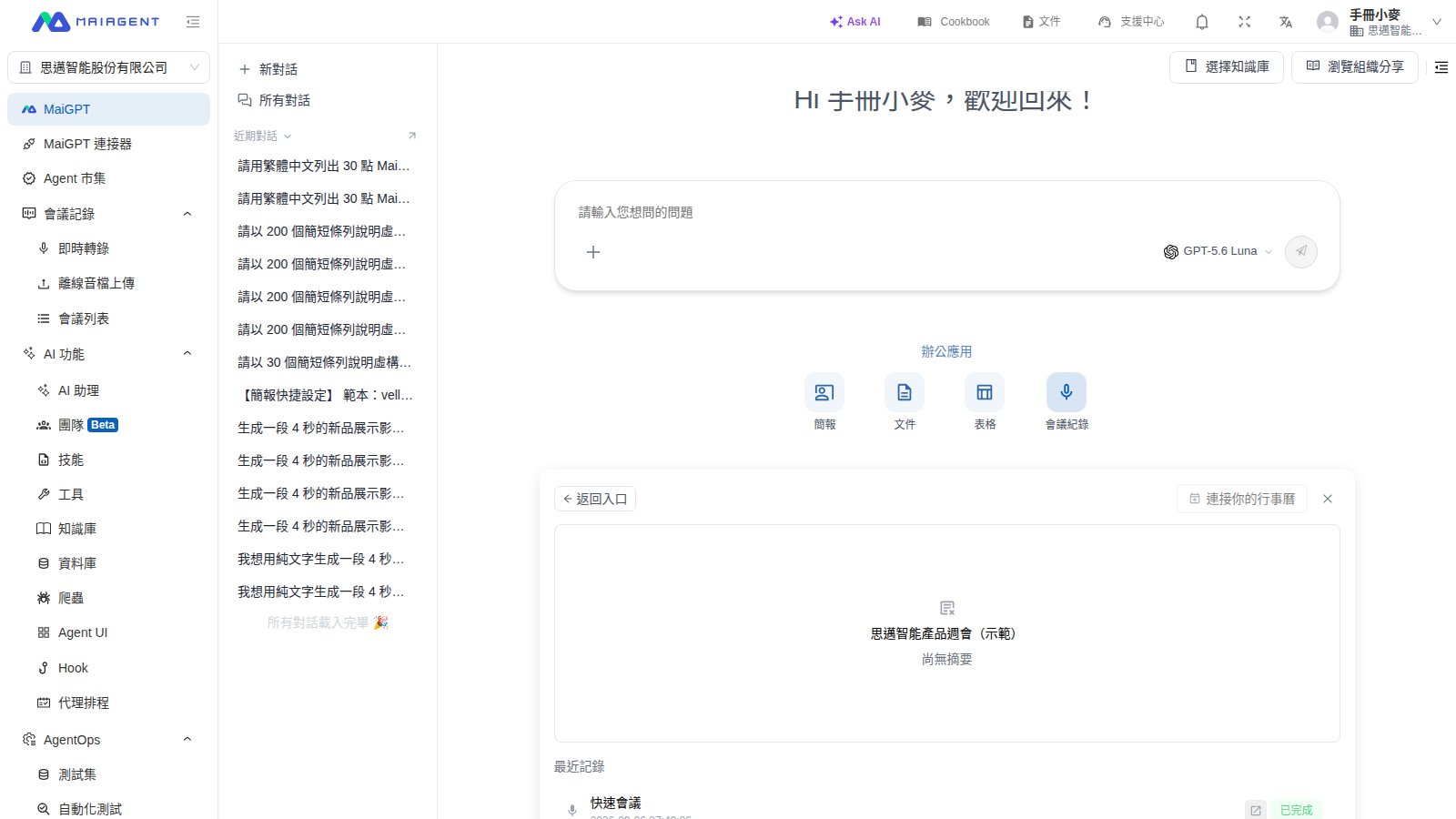Start a 新對話

pyautogui.click(x=268, y=69)
